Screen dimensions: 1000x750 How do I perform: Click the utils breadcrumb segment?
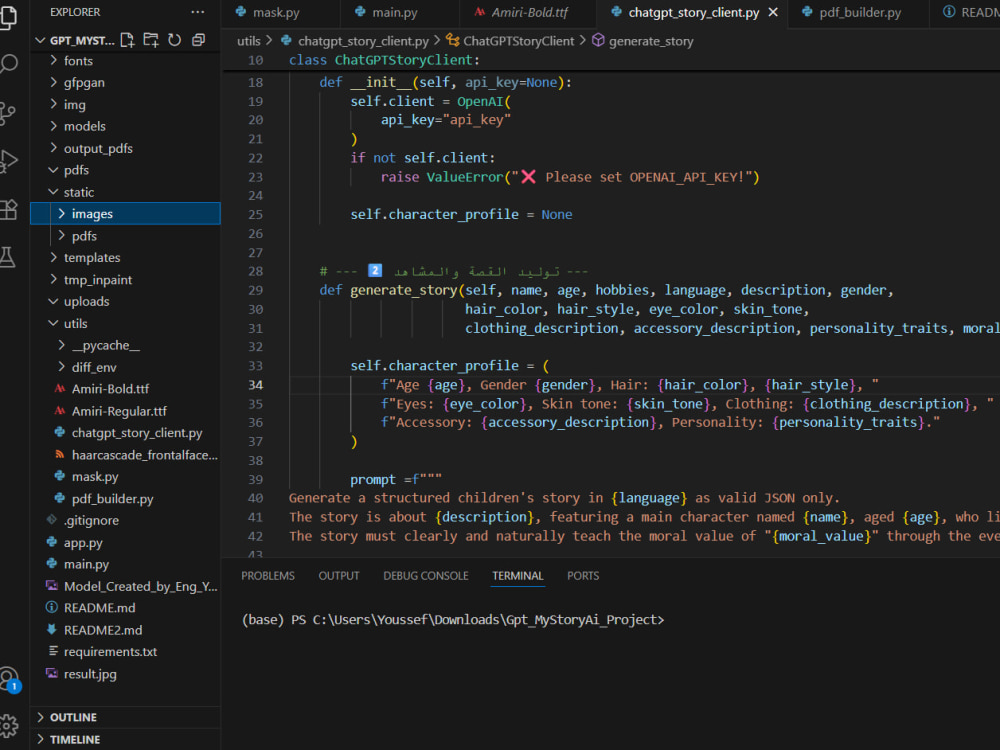[x=249, y=41]
